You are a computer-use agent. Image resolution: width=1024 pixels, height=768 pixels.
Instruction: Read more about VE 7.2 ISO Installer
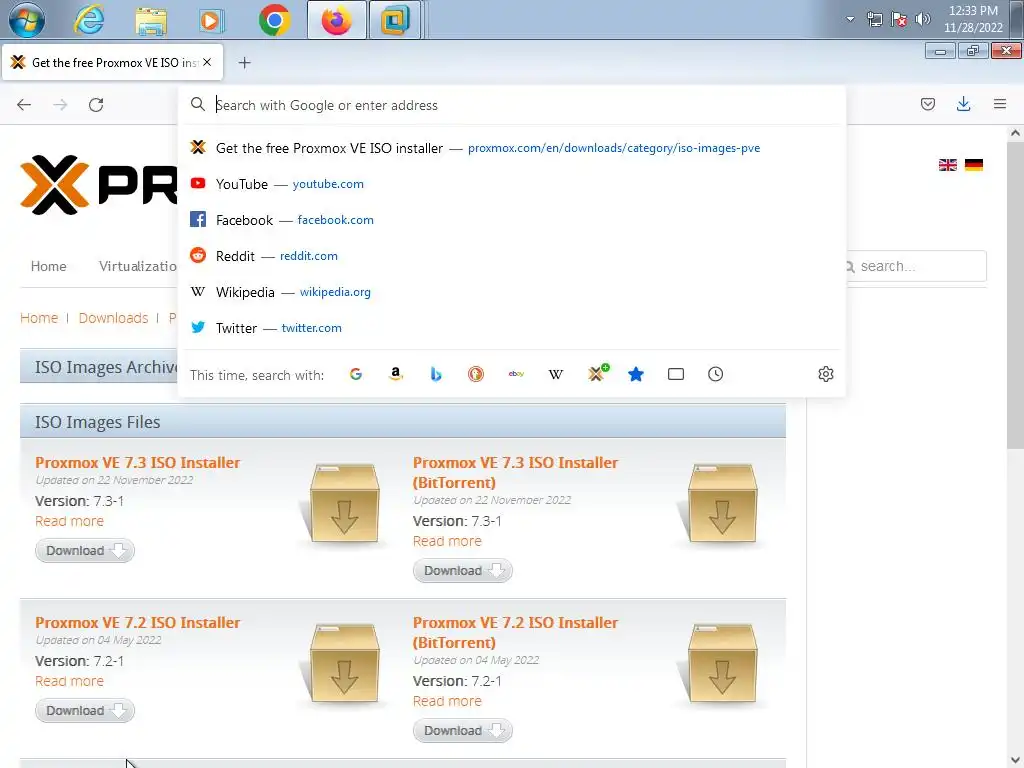69,681
